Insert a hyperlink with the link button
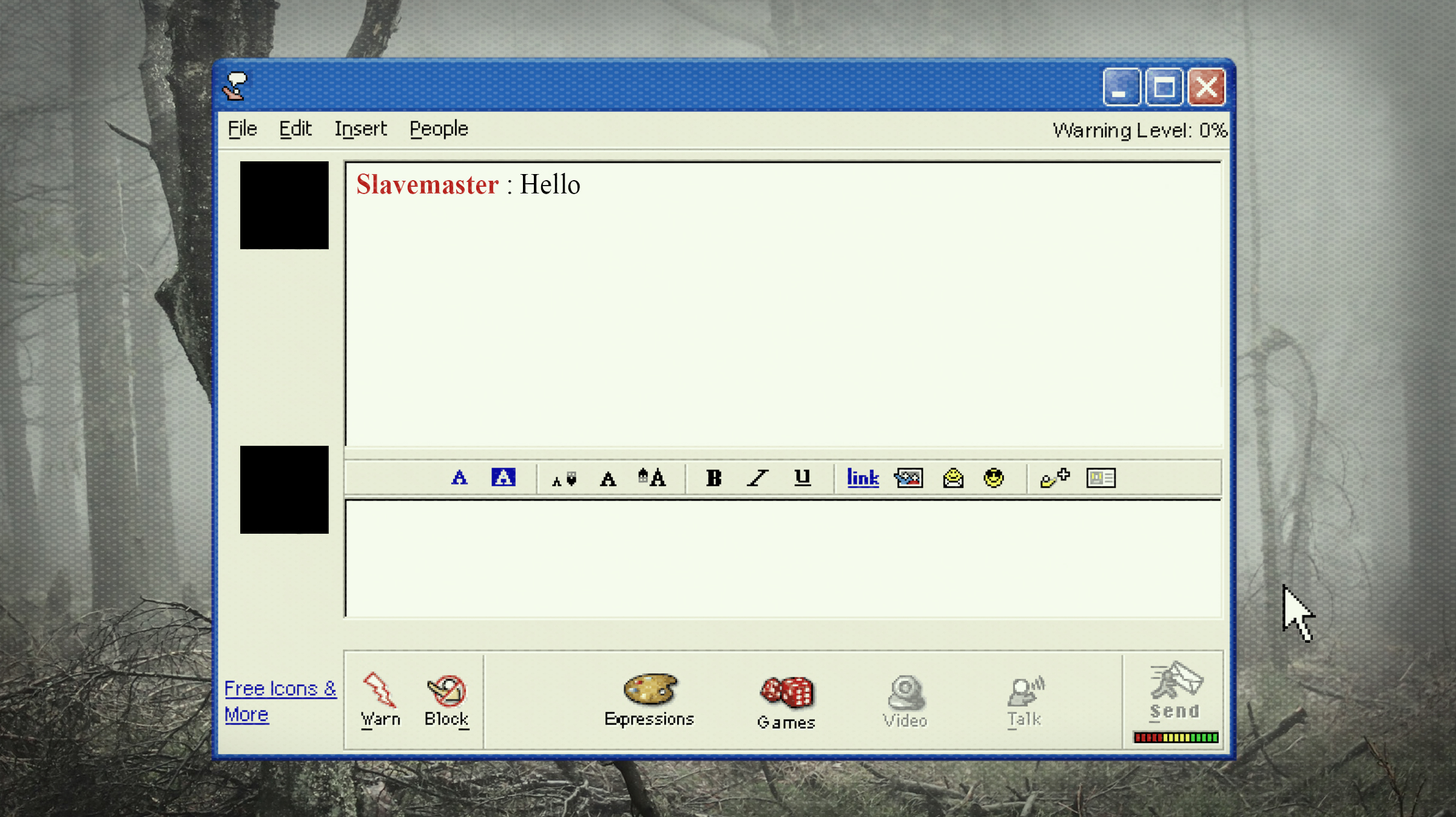The height and width of the screenshot is (817, 1456). pos(863,478)
